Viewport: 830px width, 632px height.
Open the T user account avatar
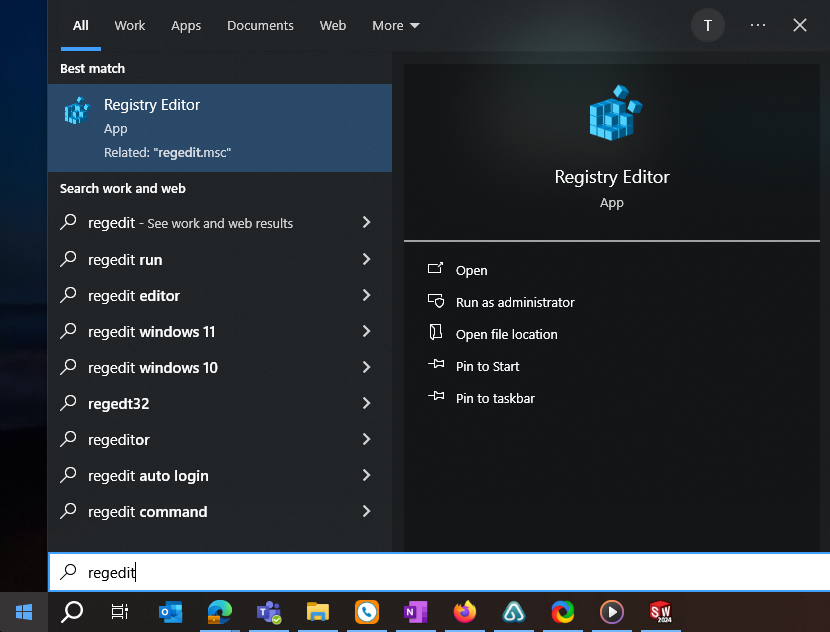click(x=708, y=25)
